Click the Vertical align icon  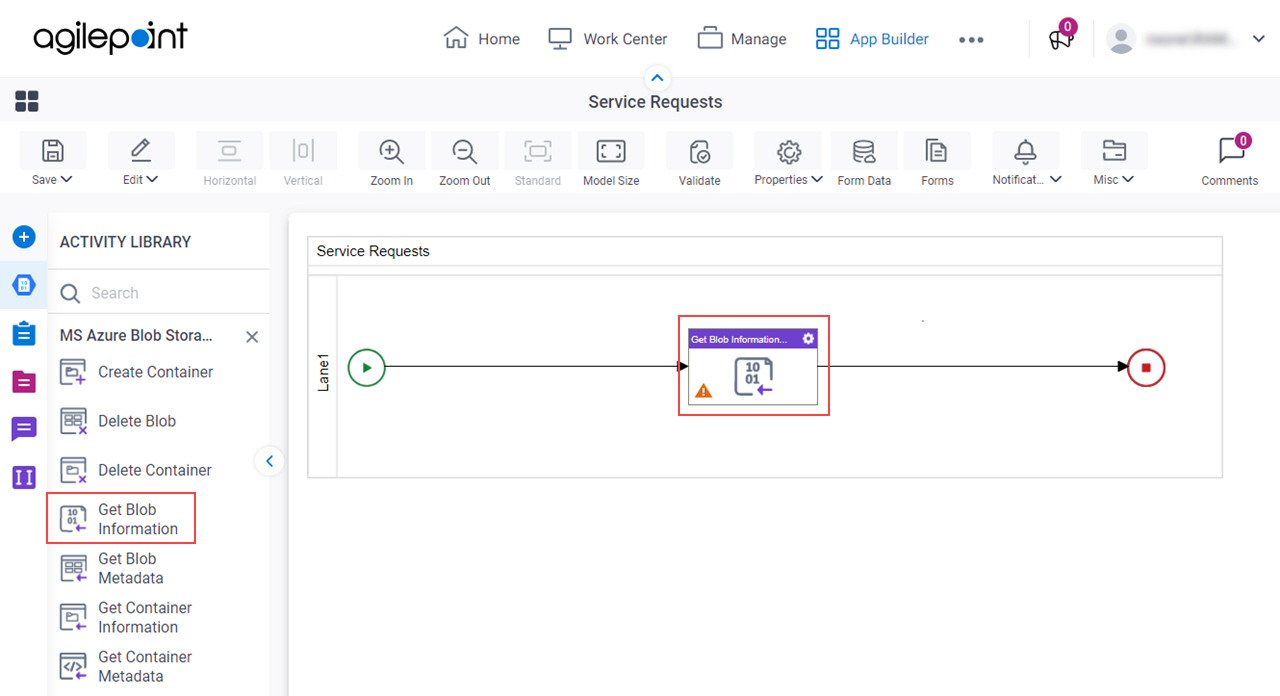(303, 151)
